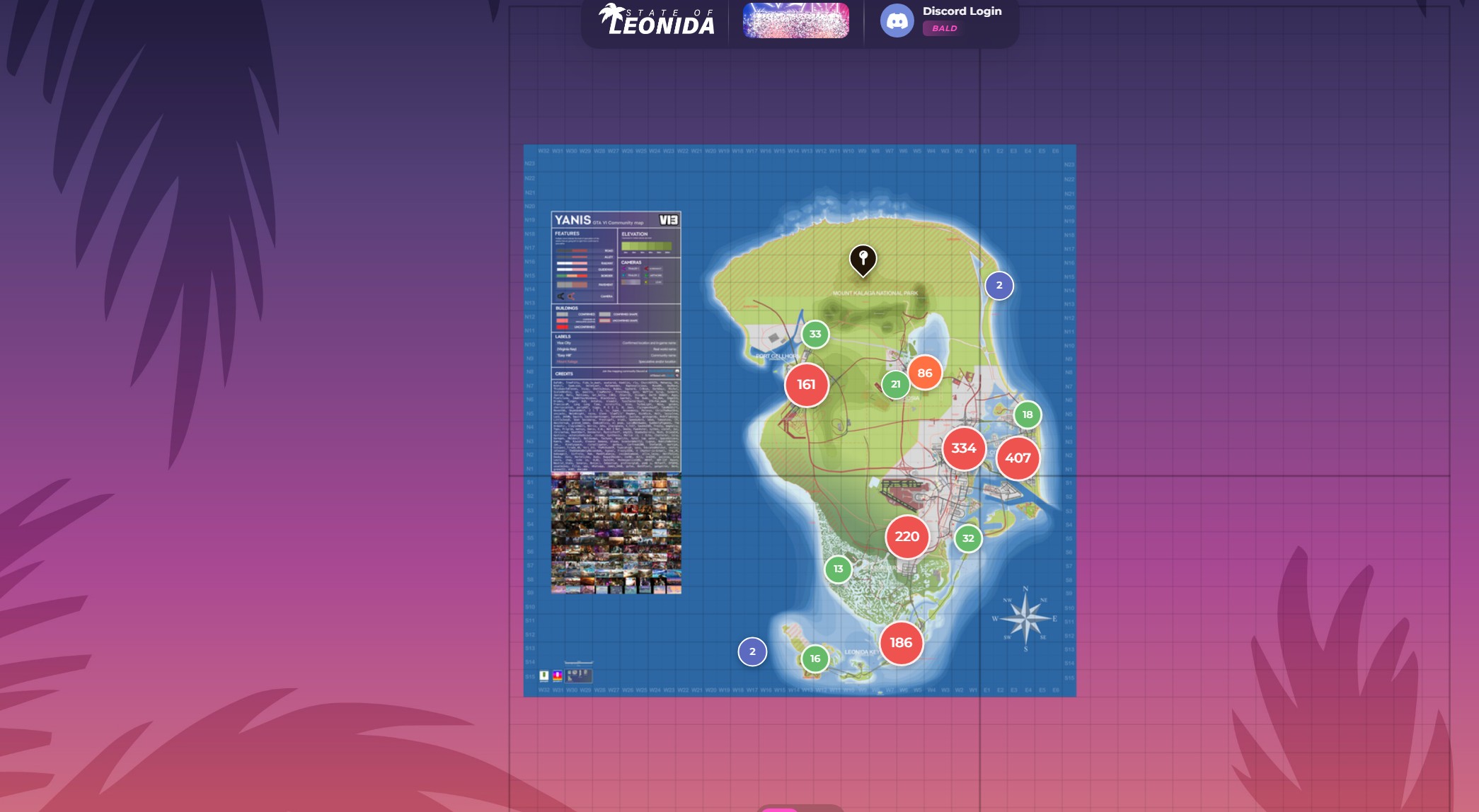The width and height of the screenshot is (1479, 812).
Task: Click the BALD badge under Discord Login
Action: [944, 28]
